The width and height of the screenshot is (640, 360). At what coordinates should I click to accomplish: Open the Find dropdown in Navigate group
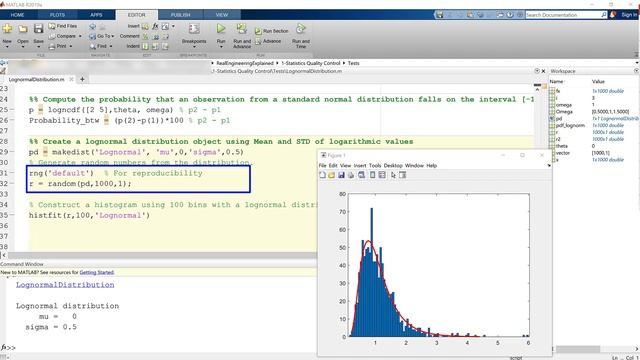[x=101, y=46]
